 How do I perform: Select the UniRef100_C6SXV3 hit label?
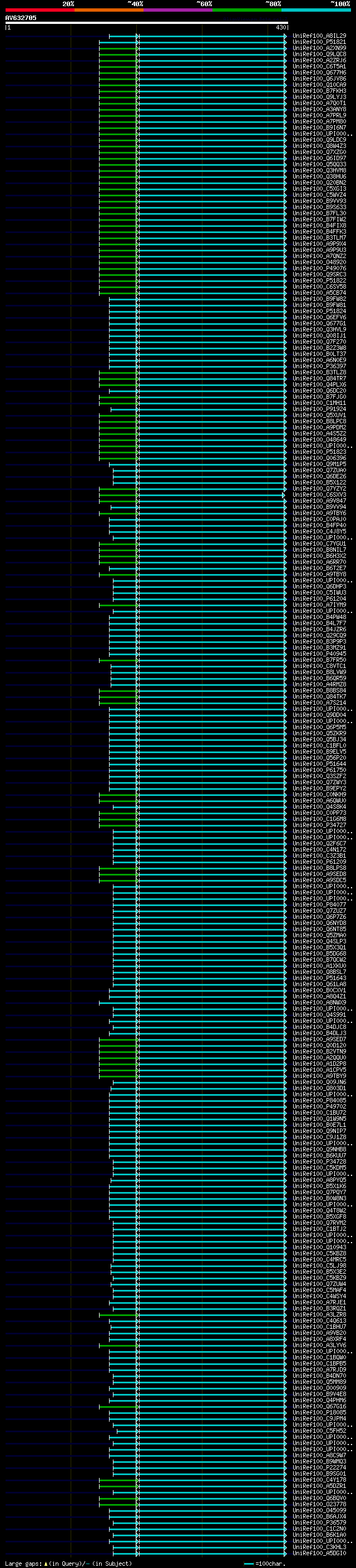319,495
